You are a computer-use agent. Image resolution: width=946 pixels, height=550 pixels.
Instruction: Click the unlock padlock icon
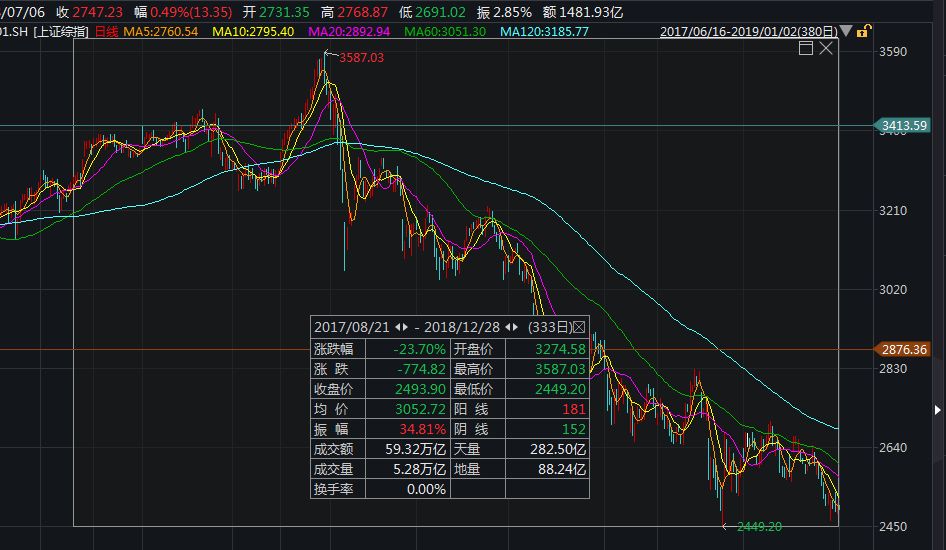[x=864, y=31]
